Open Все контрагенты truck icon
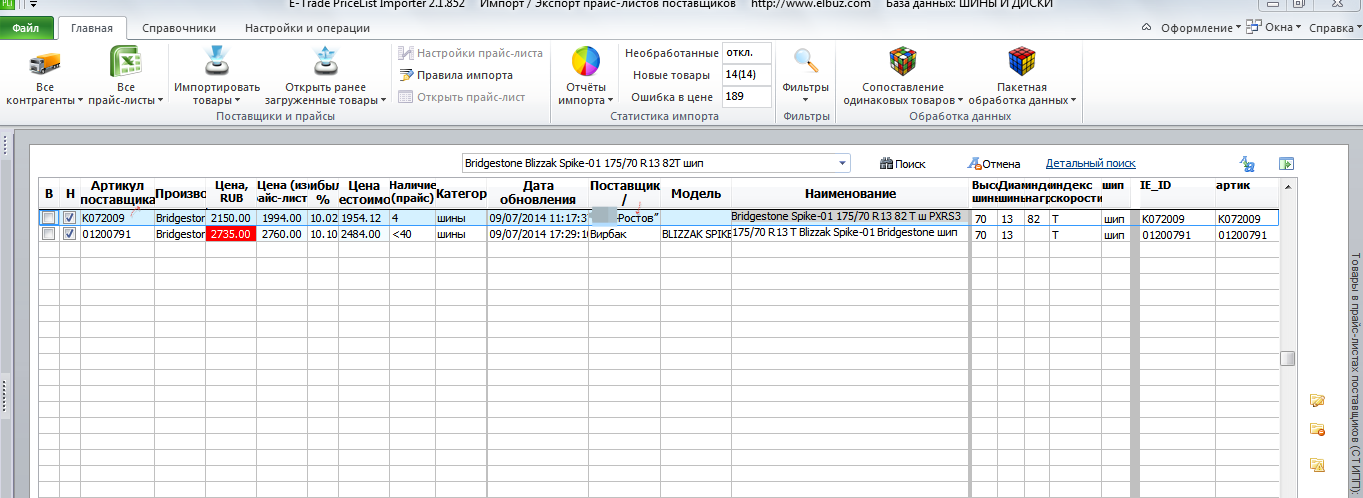This screenshot has width=1363, height=498. point(45,64)
